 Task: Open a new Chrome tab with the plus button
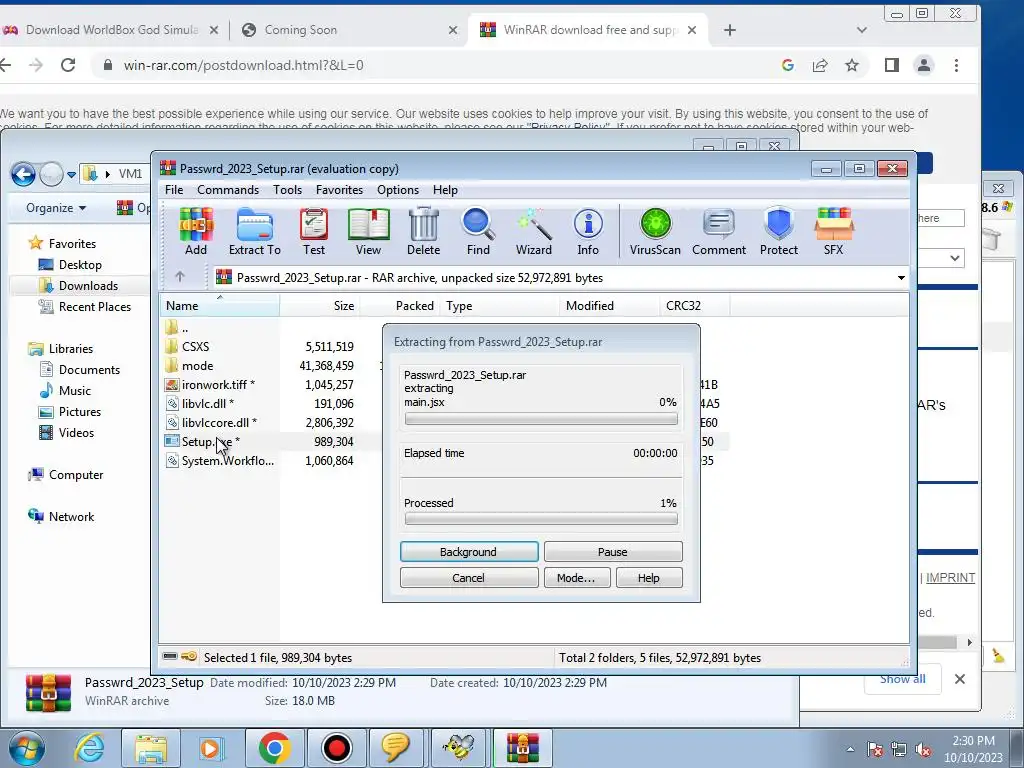tap(729, 30)
